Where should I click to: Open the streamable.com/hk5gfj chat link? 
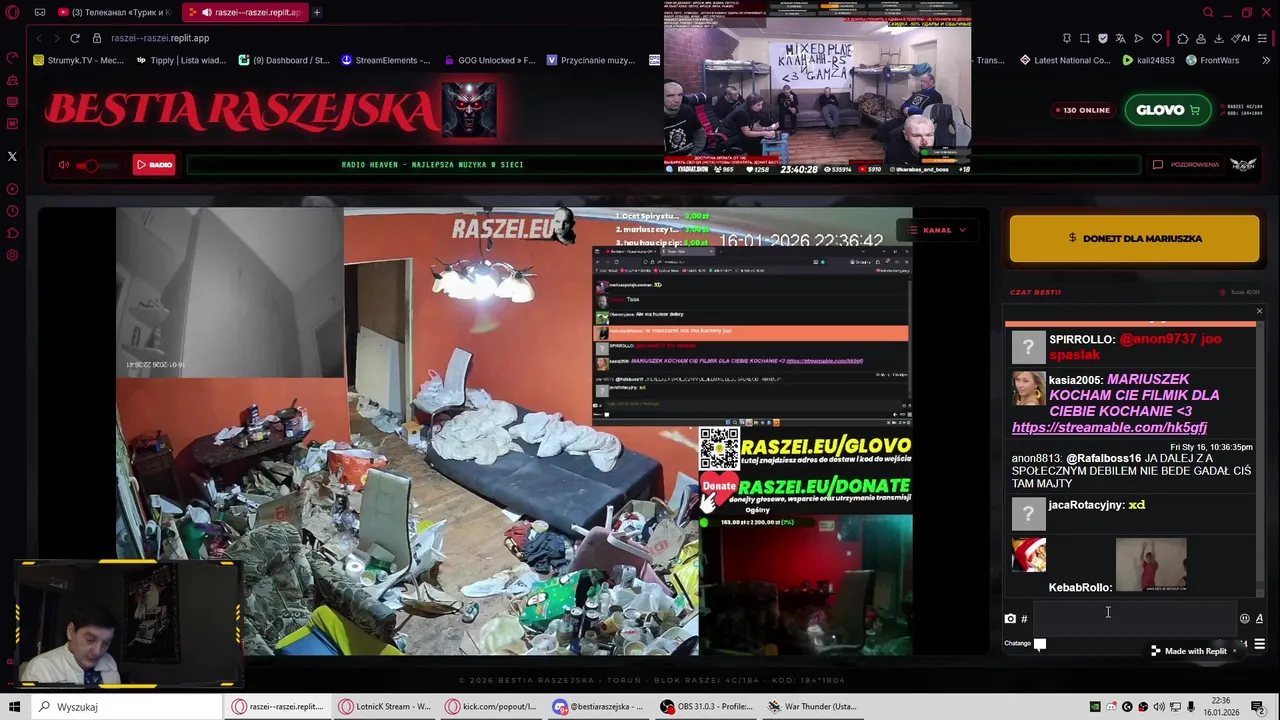coord(1109,427)
